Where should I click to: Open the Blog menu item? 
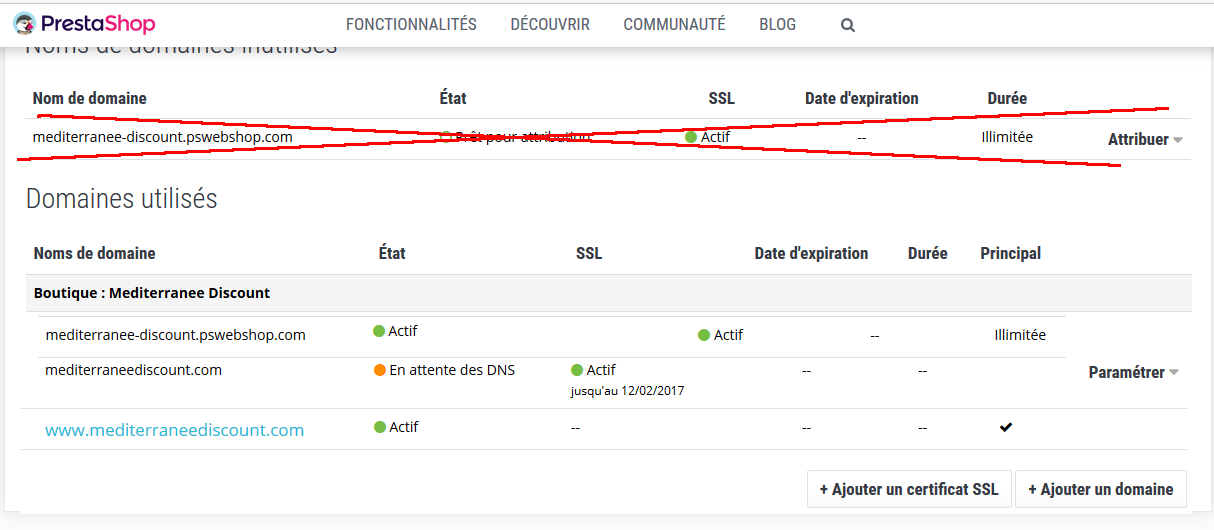tap(777, 24)
